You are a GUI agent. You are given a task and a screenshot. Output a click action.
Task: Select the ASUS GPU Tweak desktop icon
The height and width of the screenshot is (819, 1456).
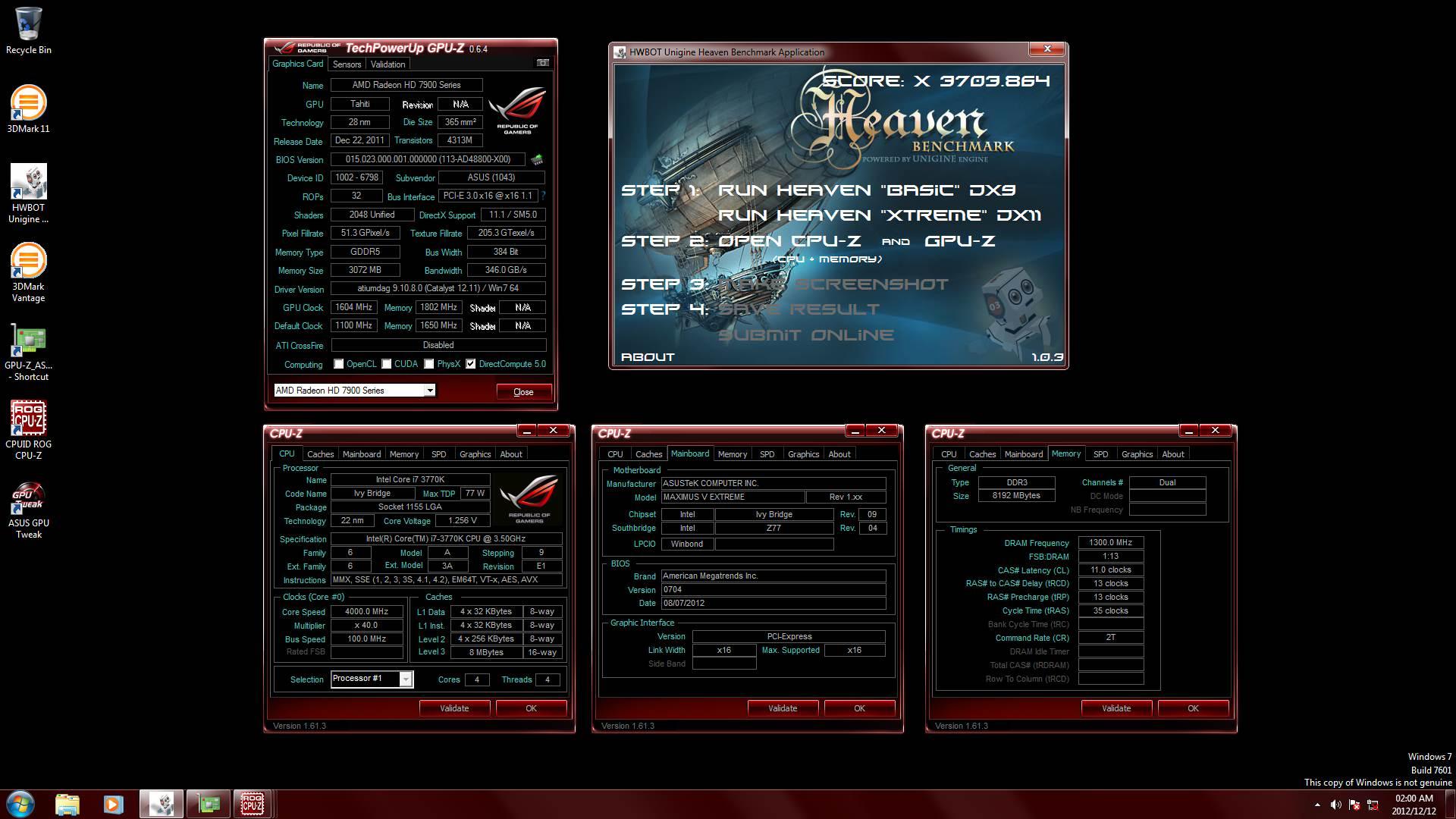pyautogui.click(x=28, y=510)
